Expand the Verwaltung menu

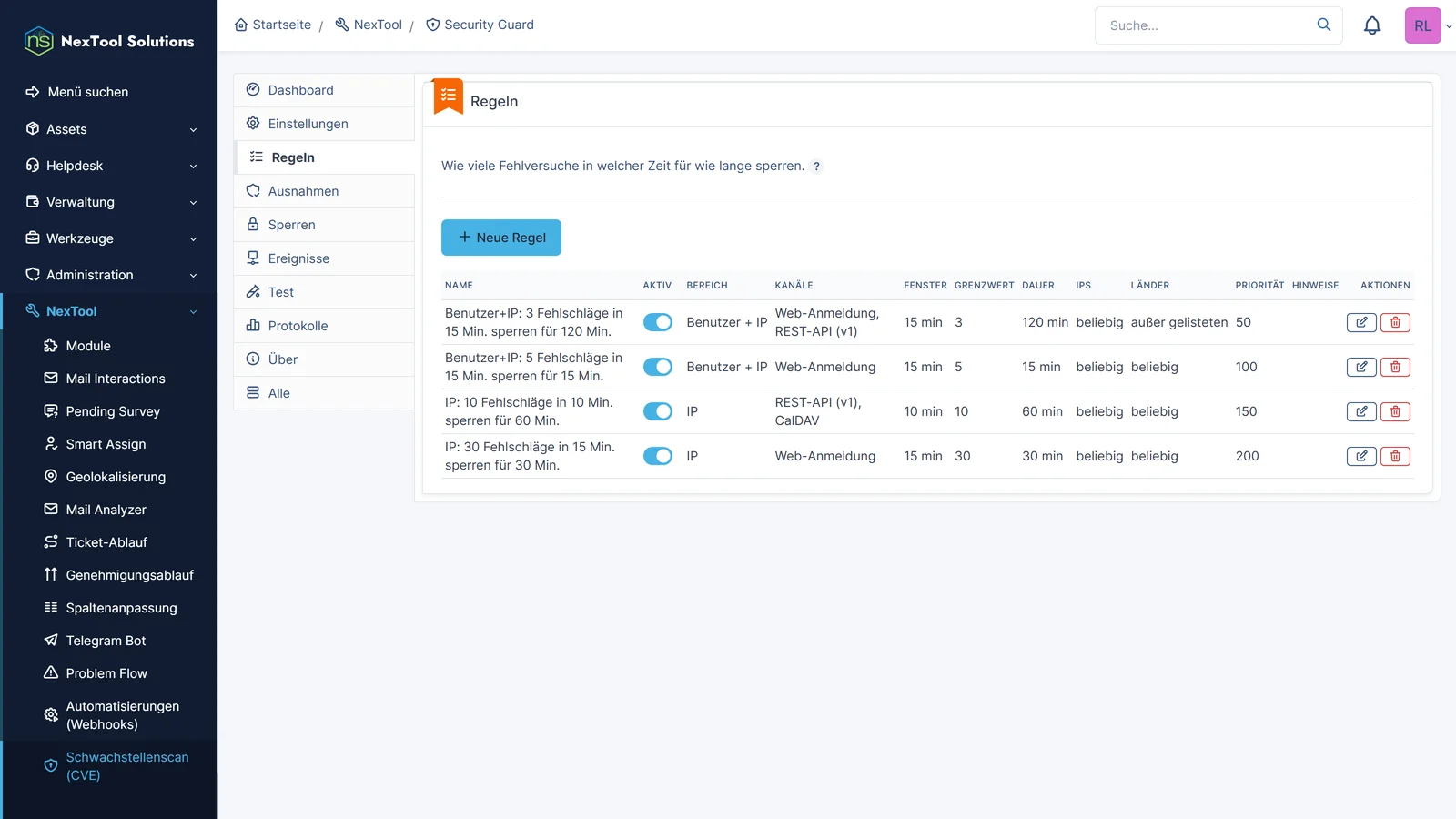111,202
